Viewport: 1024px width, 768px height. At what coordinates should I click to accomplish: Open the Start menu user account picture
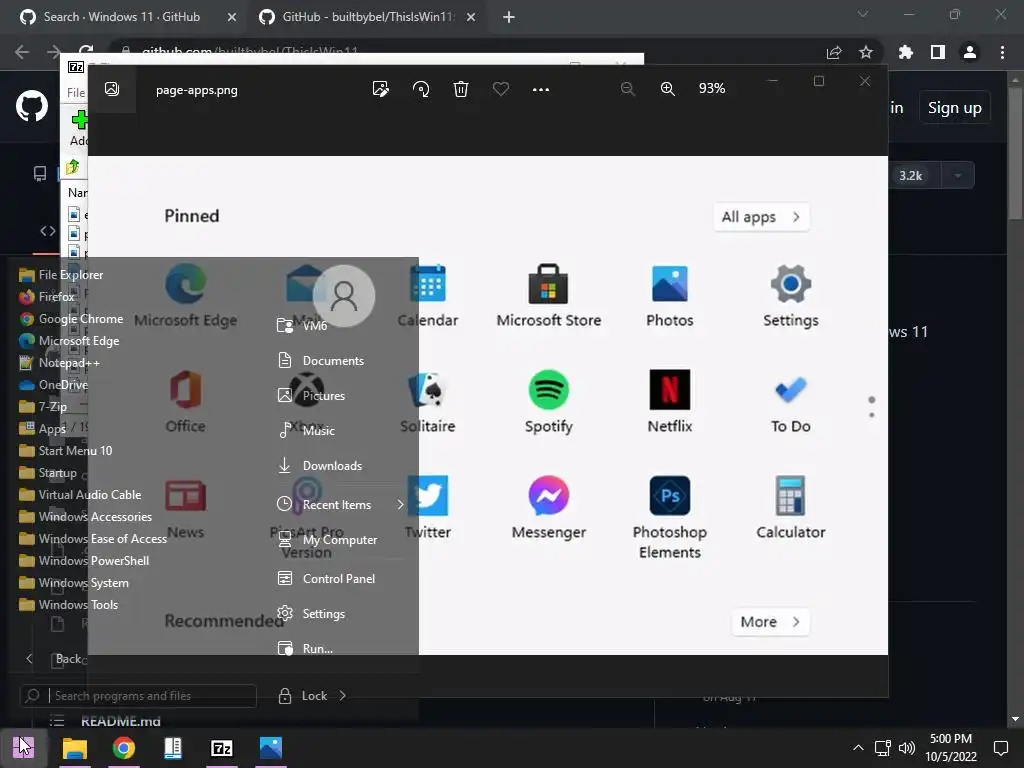tap(344, 296)
